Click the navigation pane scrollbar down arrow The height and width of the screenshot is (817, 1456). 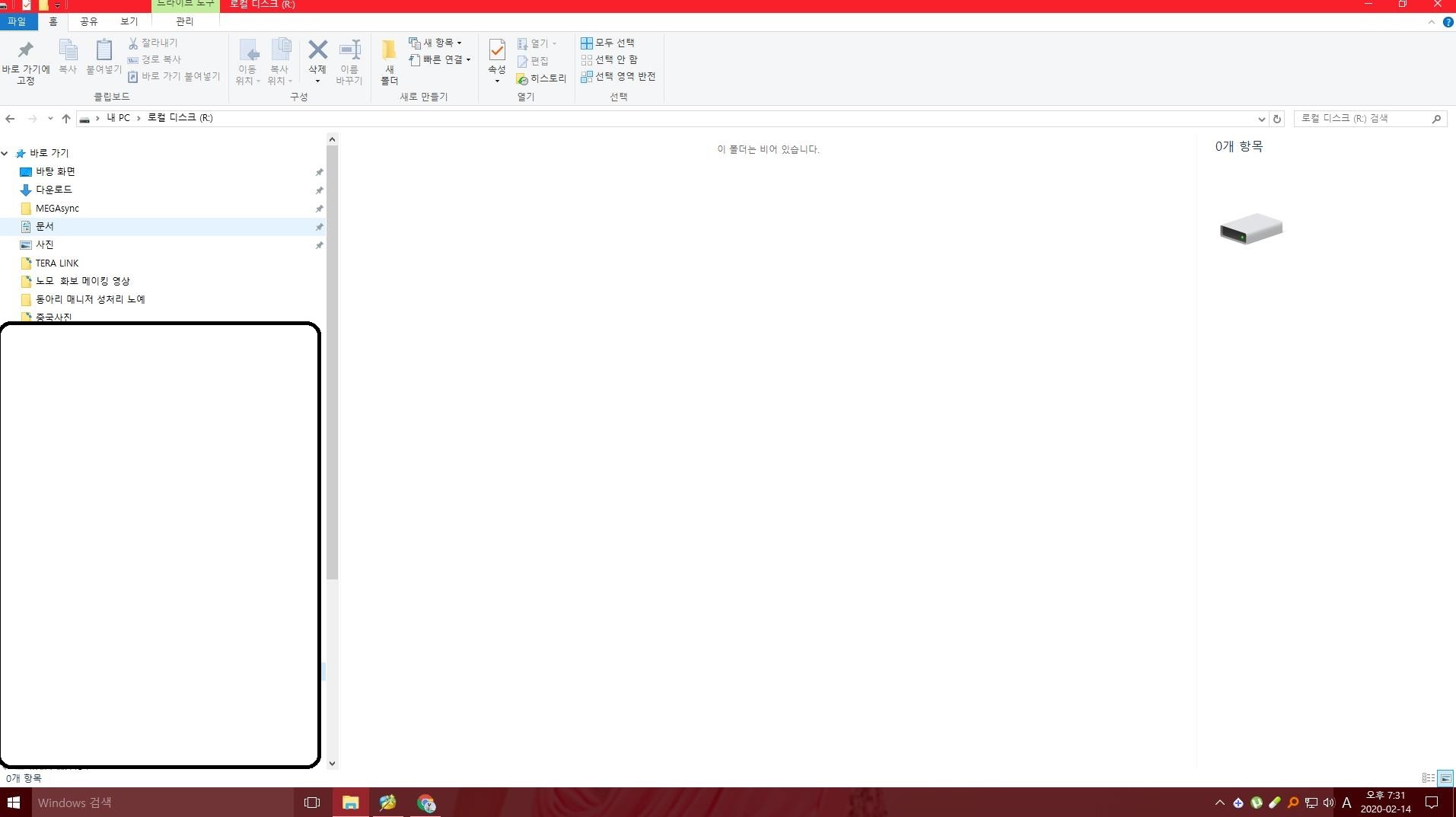coord(332,763)
